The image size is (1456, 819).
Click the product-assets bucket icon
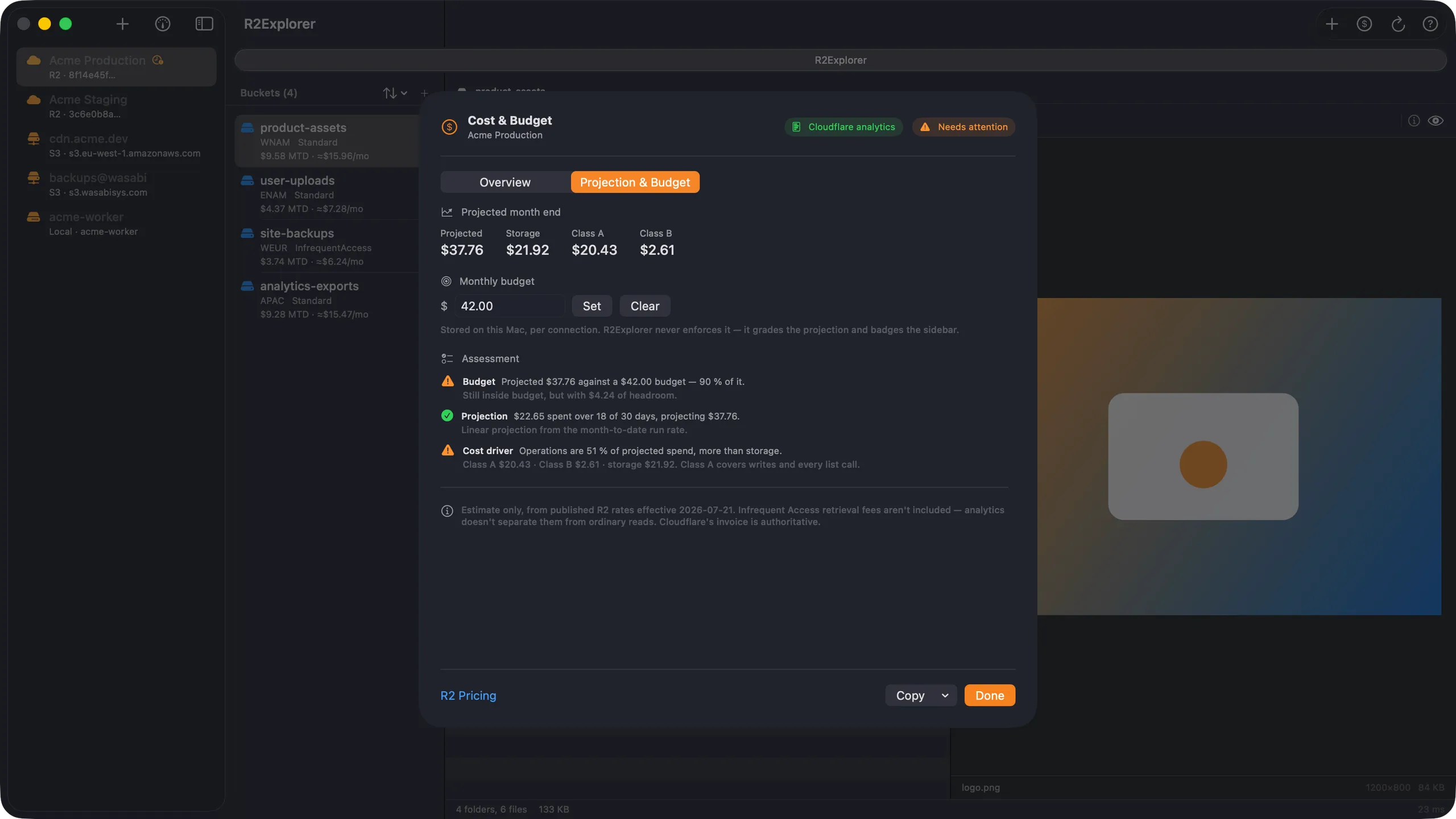coord(247,128)
